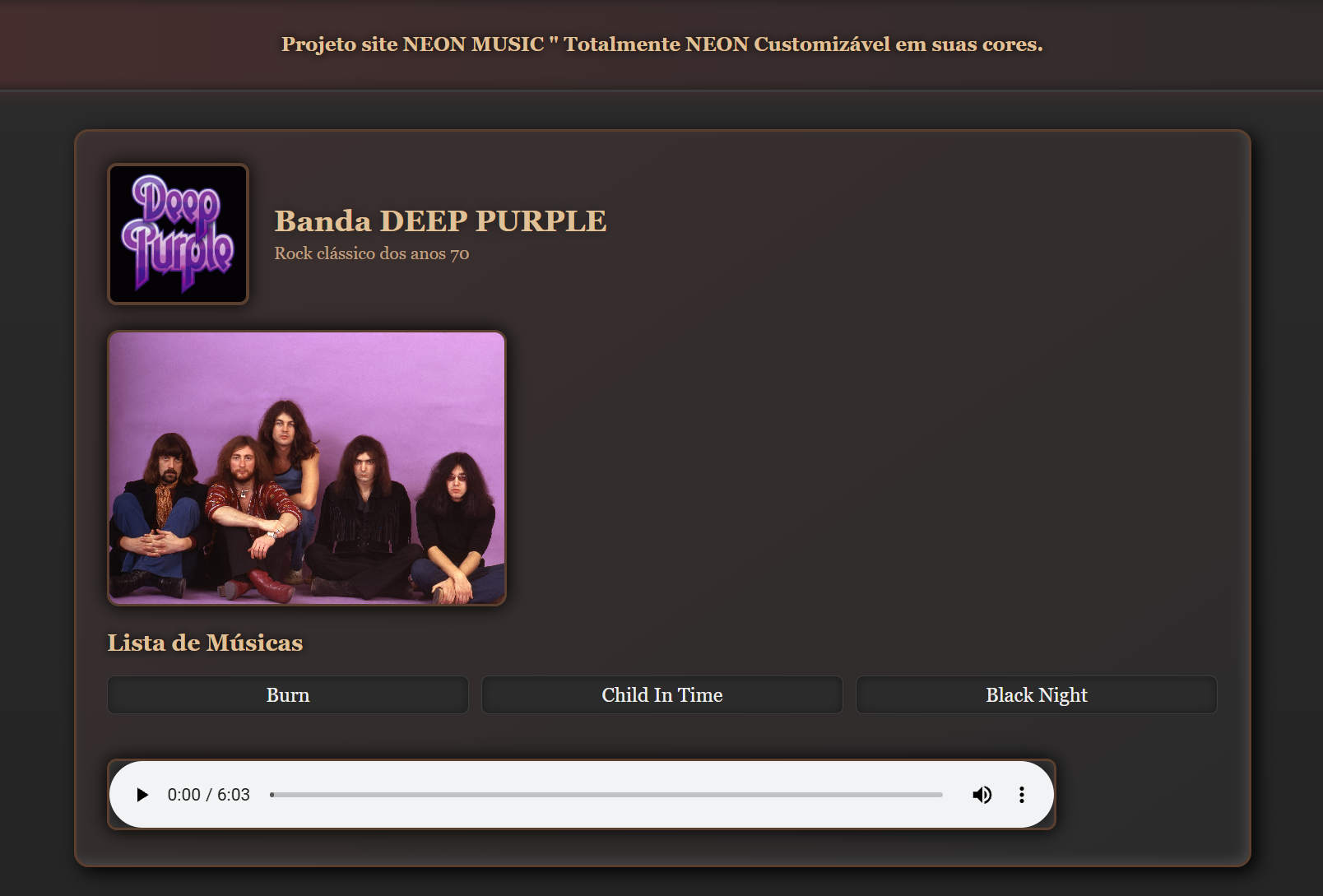Viewport: 1323px width, 896px height.
Task: Select the Black Night song button
Action: coord(1037,695)
